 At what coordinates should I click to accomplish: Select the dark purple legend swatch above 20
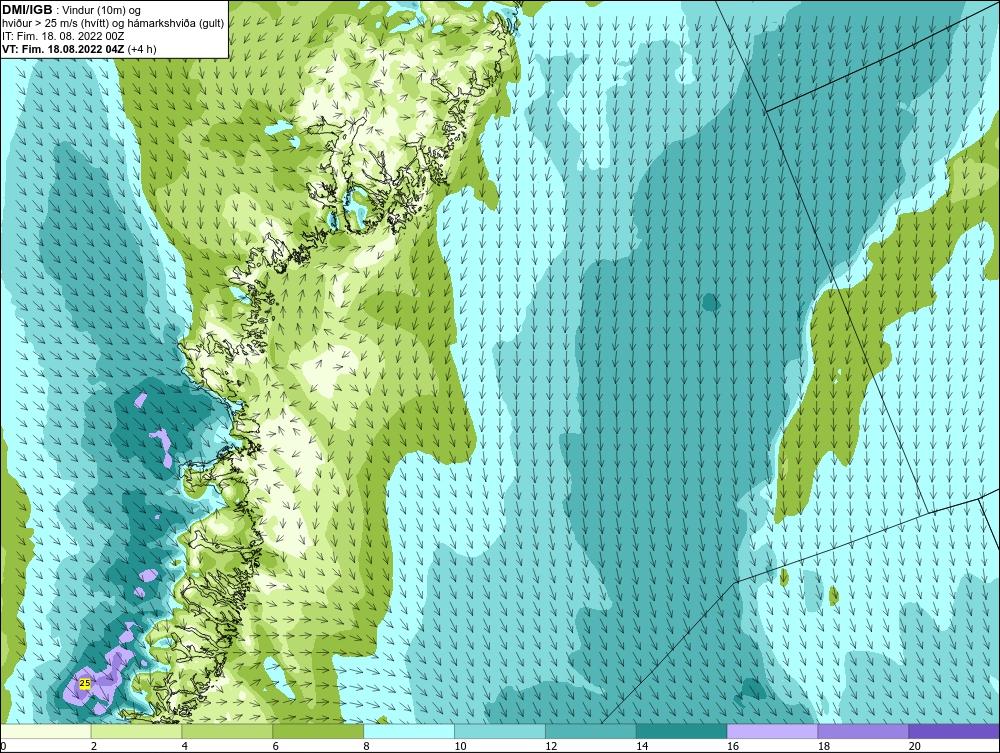(x=954, y=731)
